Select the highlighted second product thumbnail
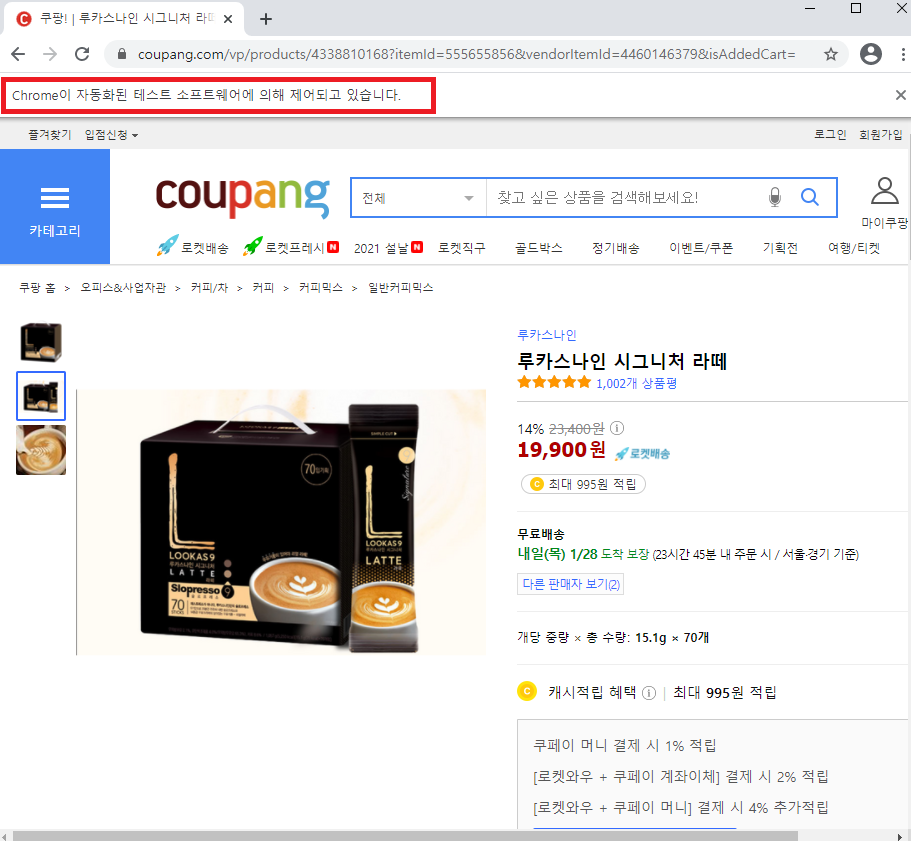This screenshot has width=911, height=841. coord(41,396)
